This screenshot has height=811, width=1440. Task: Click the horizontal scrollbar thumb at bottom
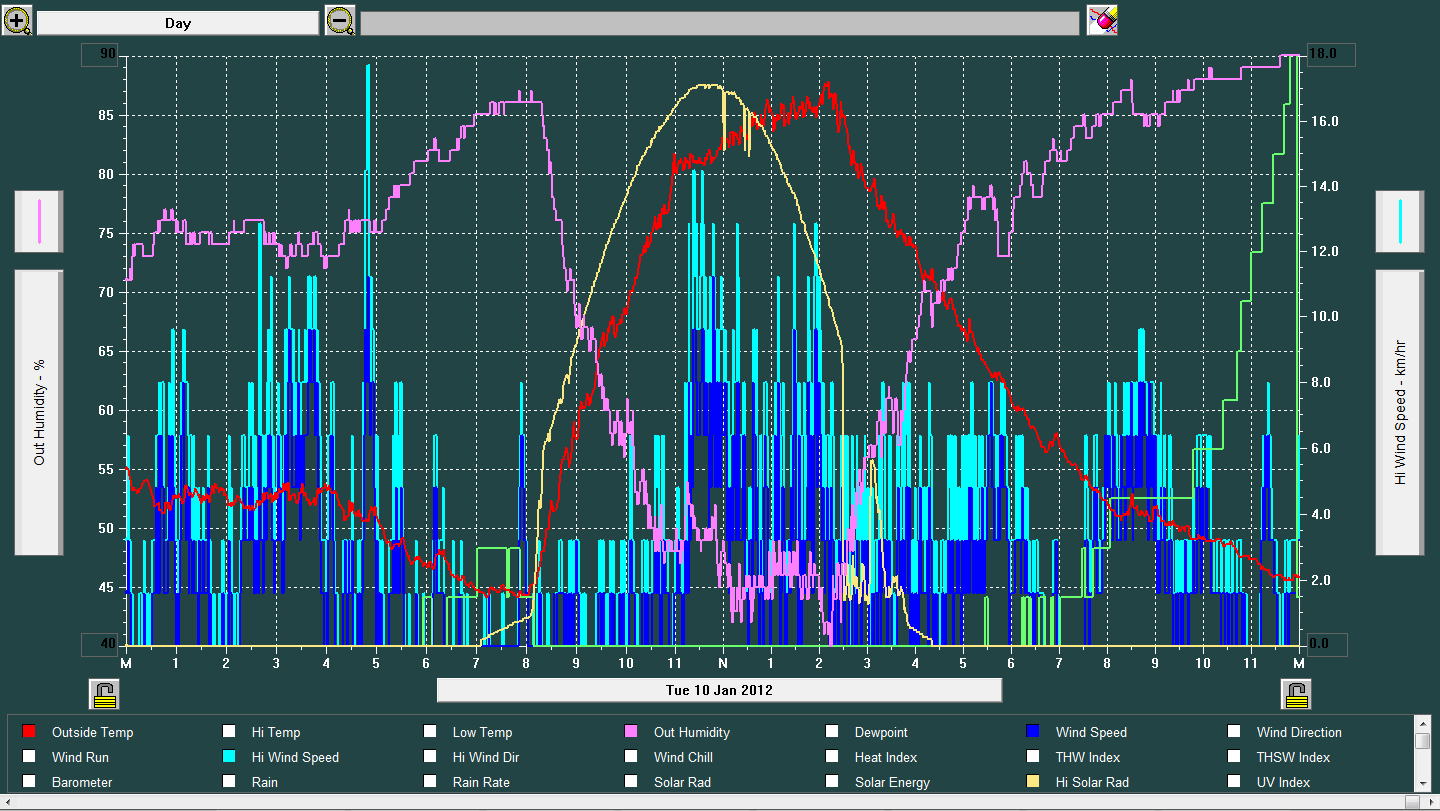click(1412, 802)
